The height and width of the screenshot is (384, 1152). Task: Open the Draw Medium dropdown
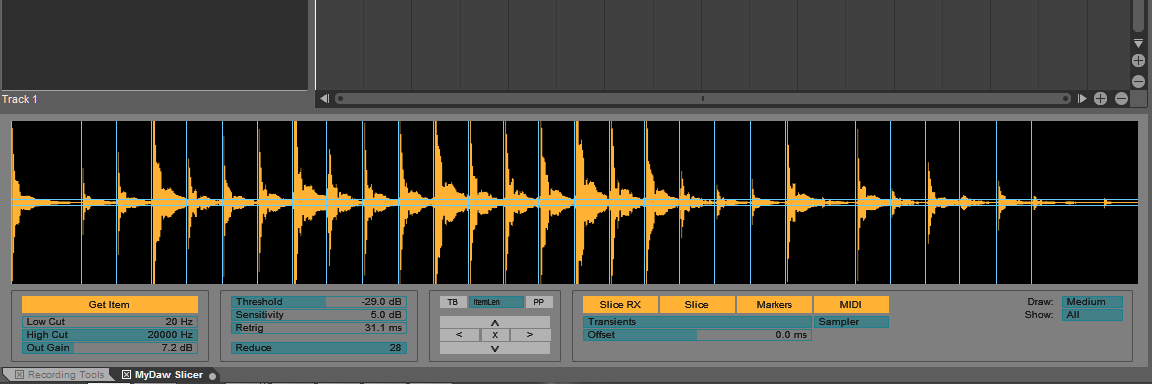(1092, 302)
